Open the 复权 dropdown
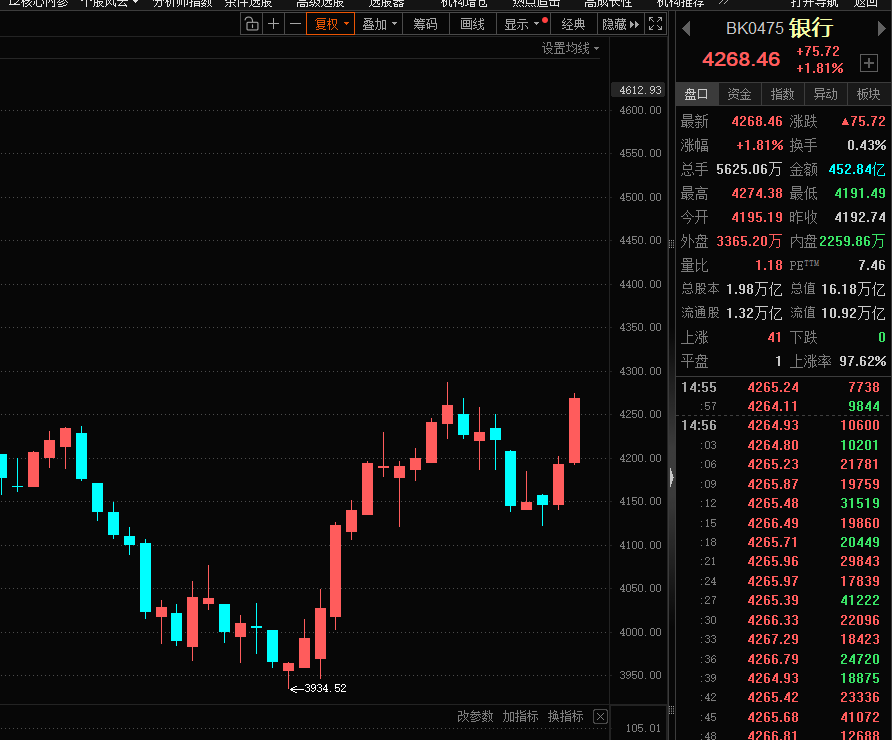This screenshot has height=740, width=892. (x=331, y=24)
